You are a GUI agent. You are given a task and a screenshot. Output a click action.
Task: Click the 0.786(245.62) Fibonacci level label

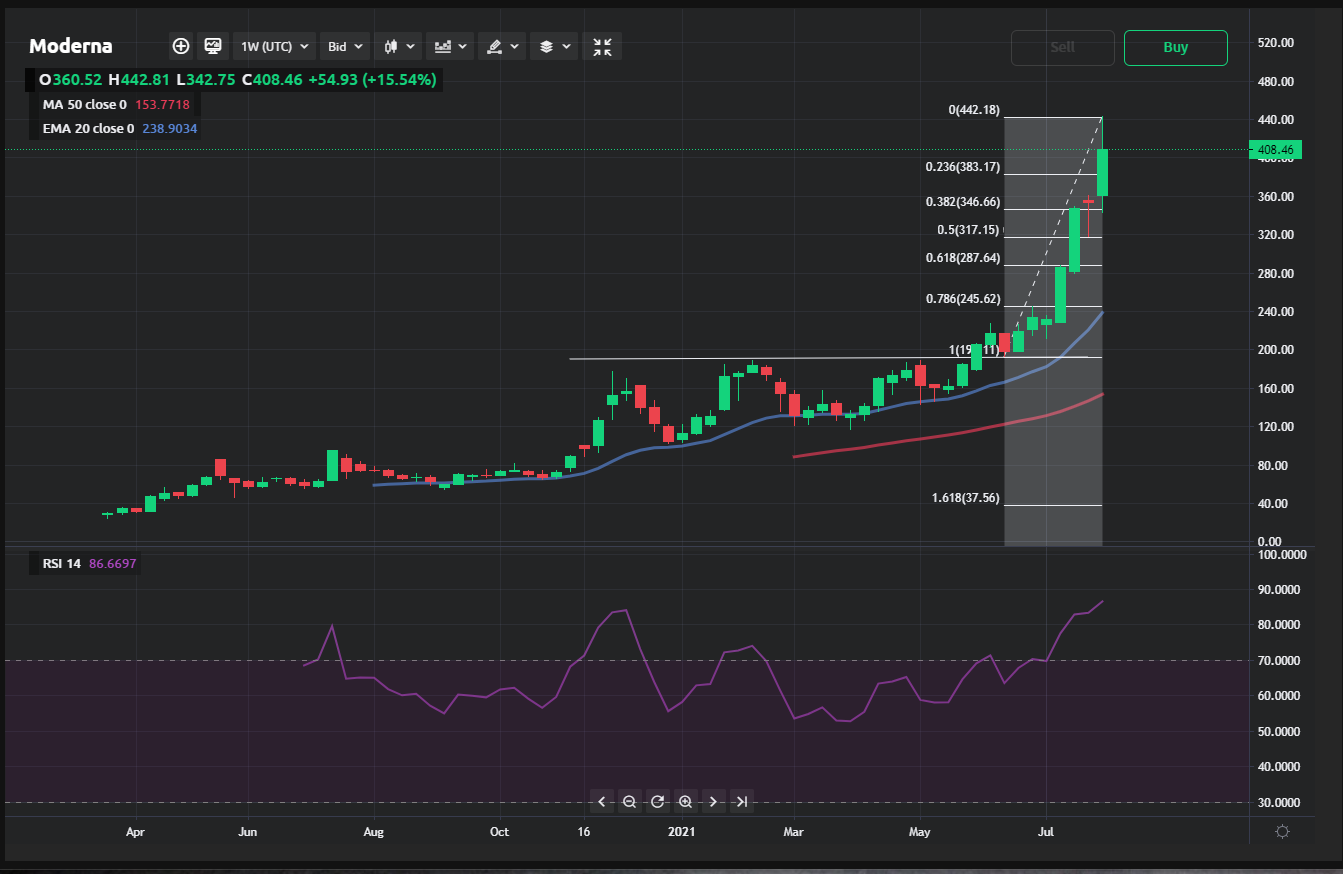coord(963,299)
